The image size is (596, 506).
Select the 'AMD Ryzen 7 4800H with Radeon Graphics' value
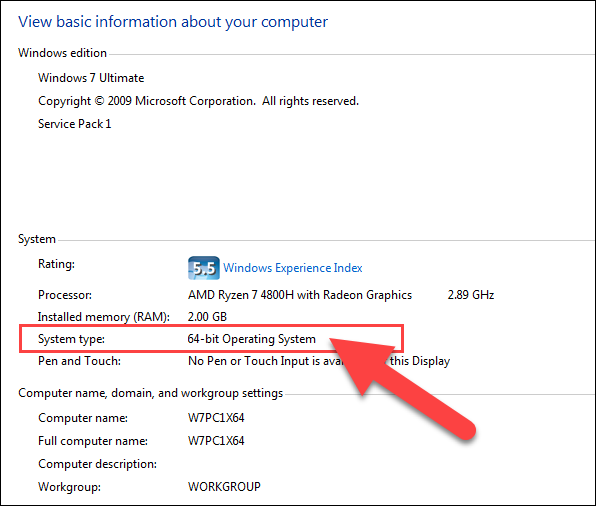point(300,295)
